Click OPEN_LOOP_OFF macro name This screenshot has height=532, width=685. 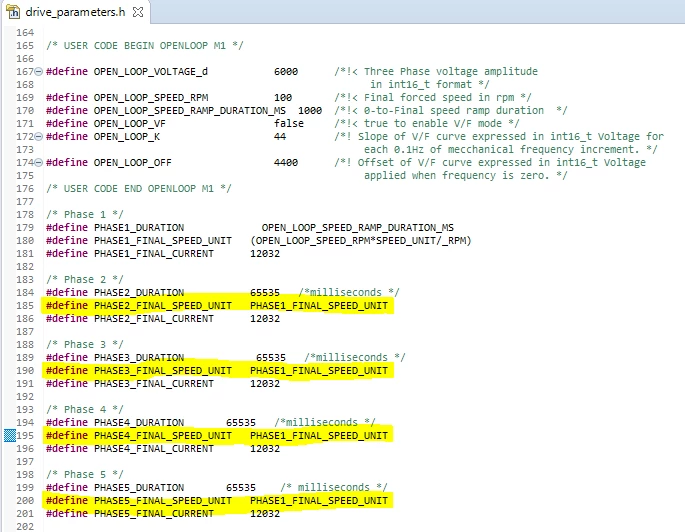point(133,162)
